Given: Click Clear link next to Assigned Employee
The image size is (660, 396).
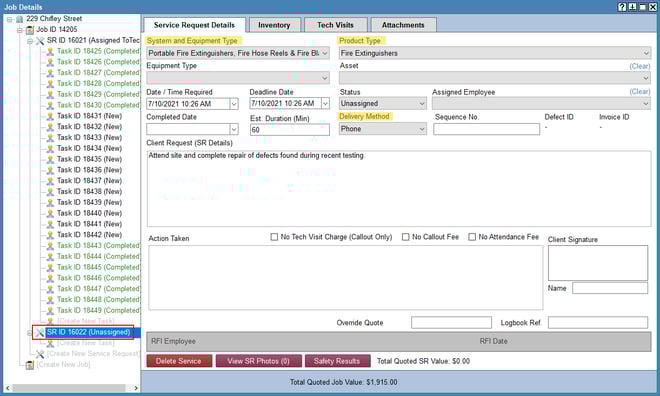Looking at the screenshot, I should pyautogui.click(x=640, y=91).
